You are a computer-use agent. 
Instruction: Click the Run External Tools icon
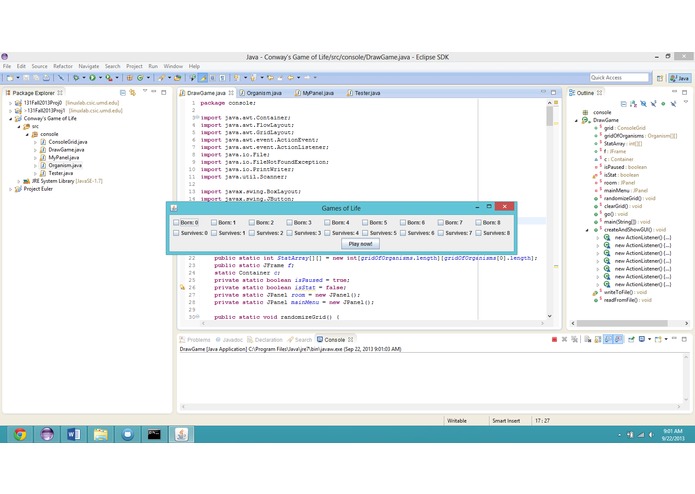(x=109, y=78)
